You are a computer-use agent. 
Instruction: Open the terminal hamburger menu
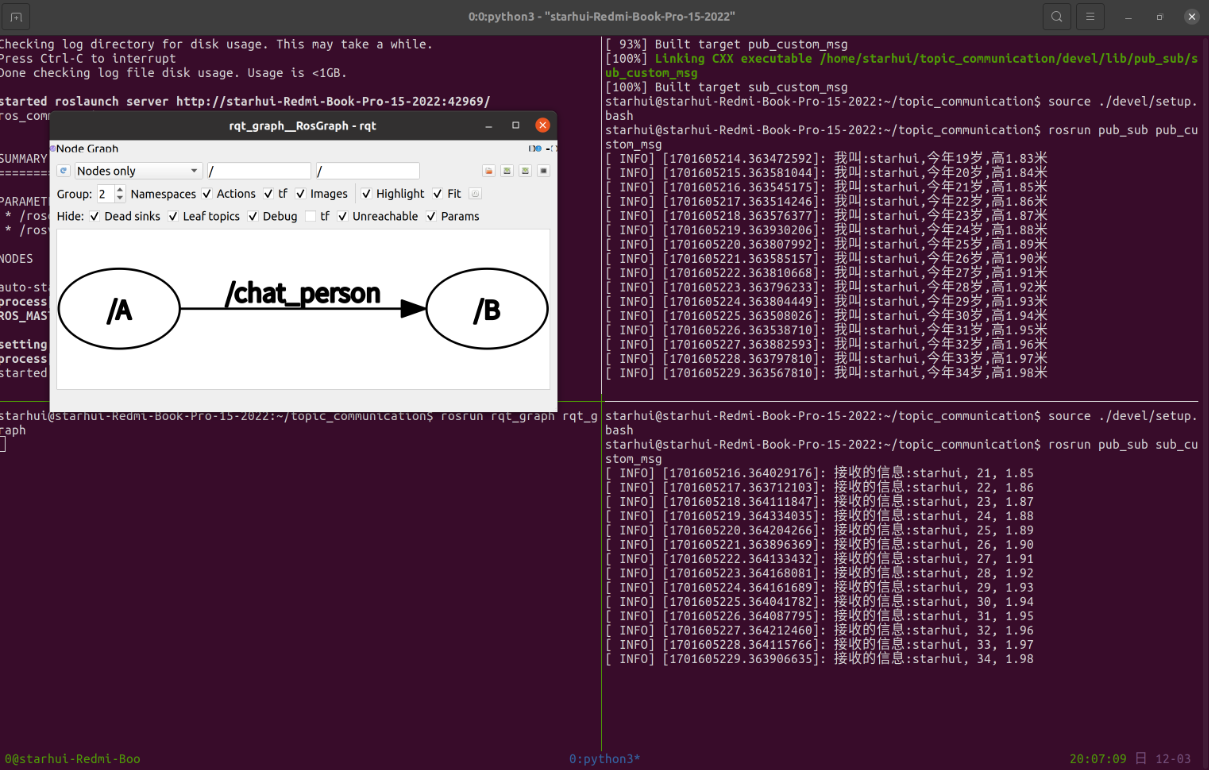(1090, 16)
